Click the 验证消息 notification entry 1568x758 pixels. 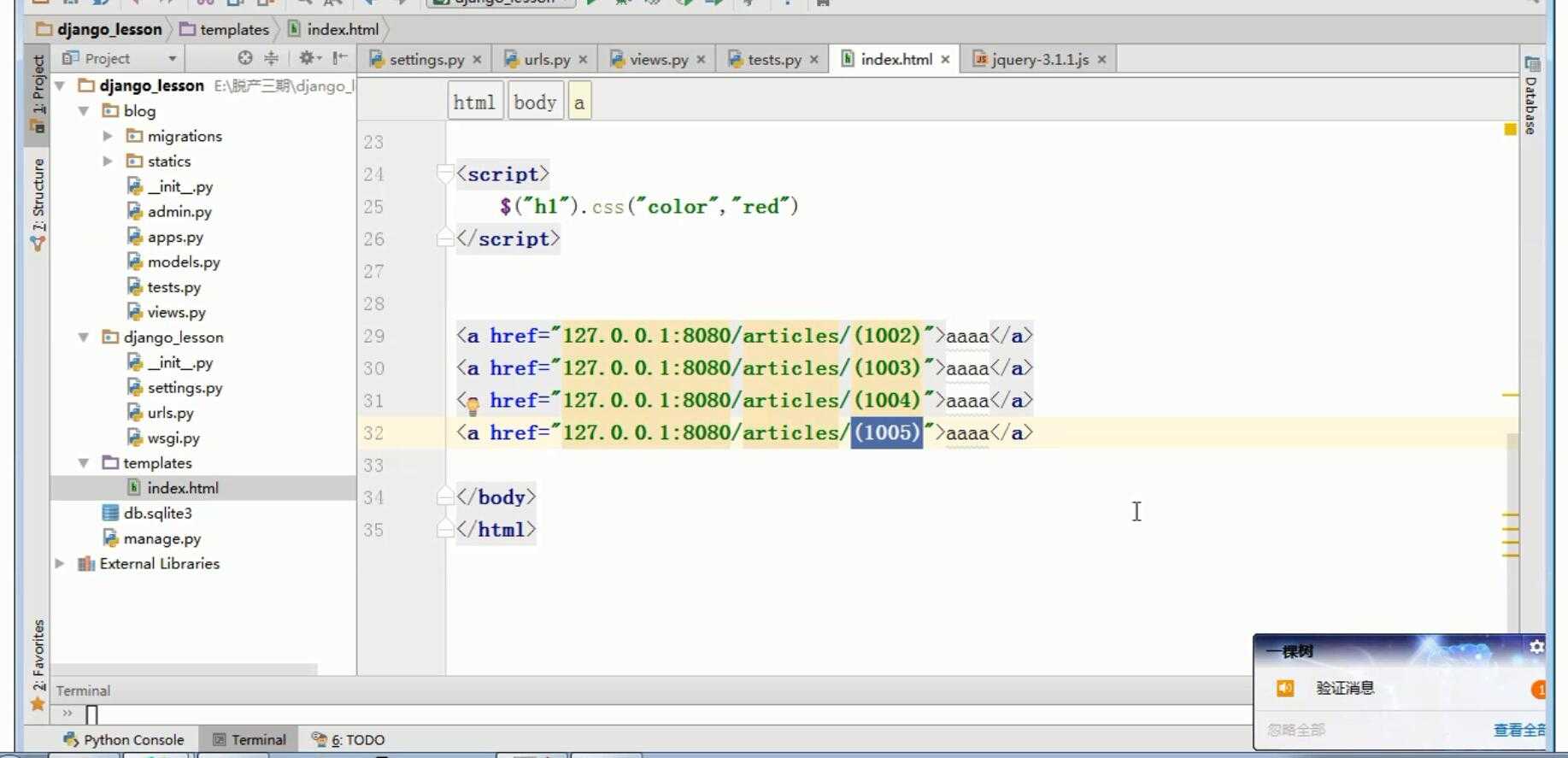(x=1345, y=688)
